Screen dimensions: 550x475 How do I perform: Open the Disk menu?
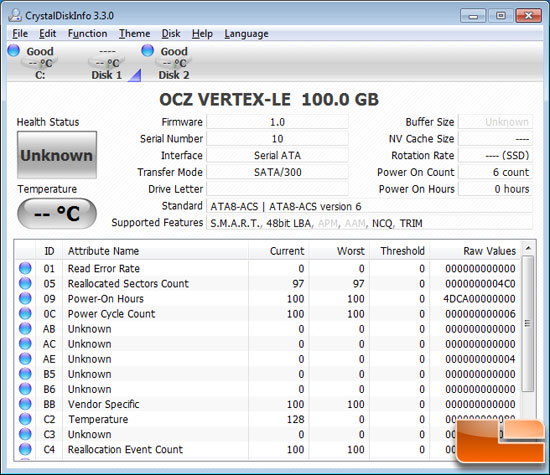[x=171, y=34]
